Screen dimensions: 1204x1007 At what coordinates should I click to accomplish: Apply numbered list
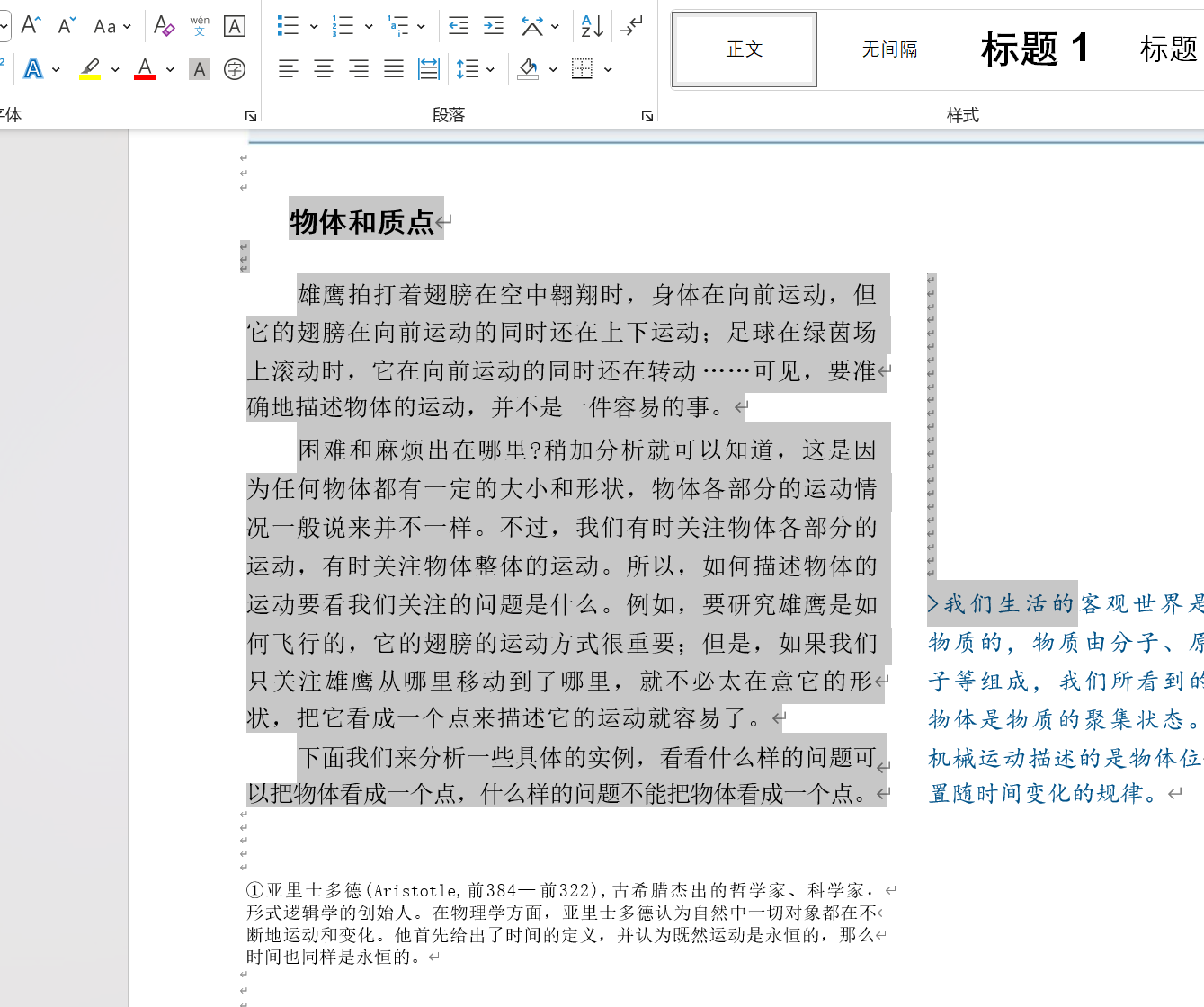(x=343, y=26)
